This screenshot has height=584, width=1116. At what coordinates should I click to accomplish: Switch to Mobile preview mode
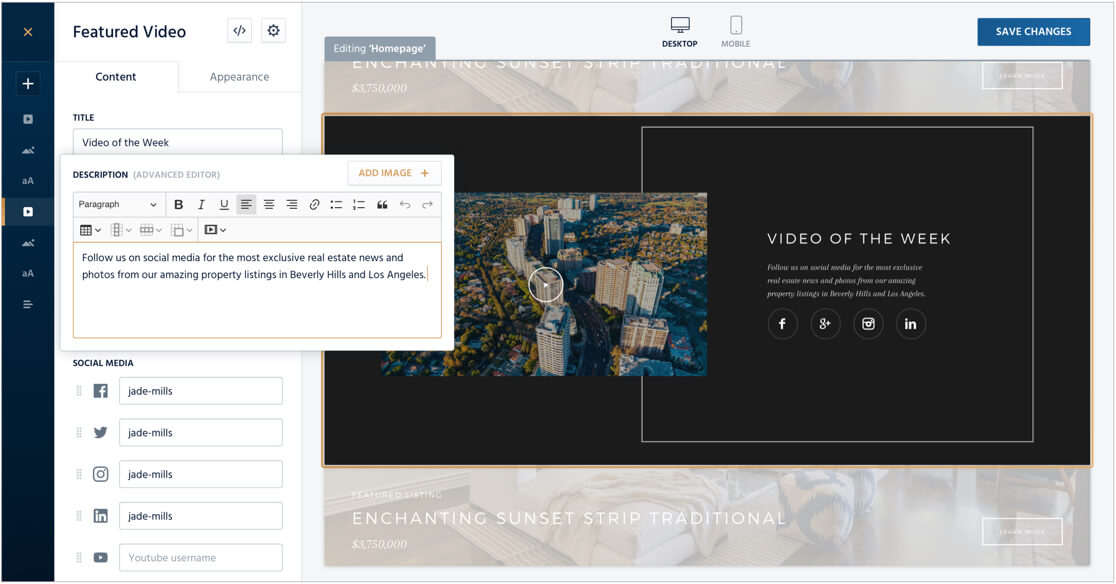[x=735, y=33]
